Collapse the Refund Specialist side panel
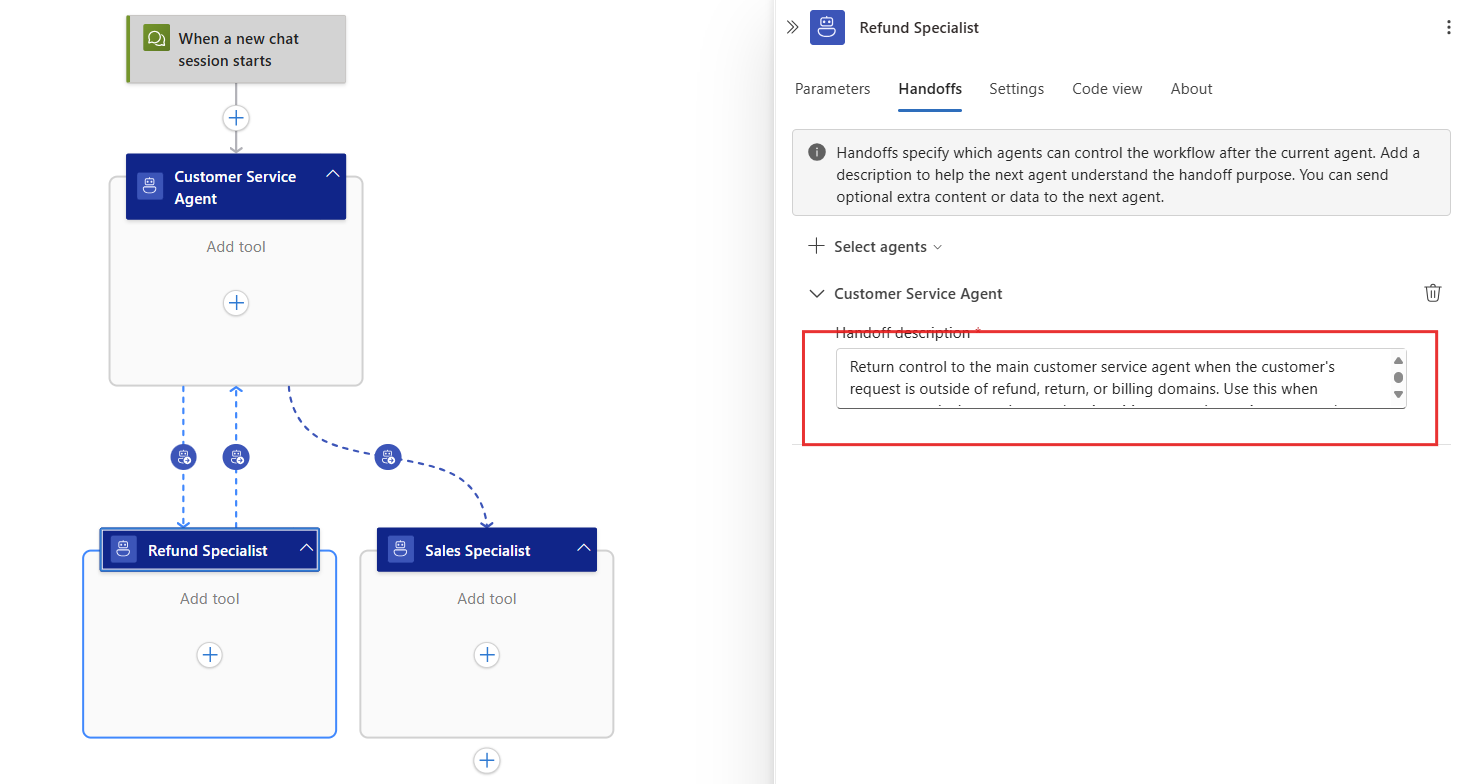 click(x=792, y=28)
